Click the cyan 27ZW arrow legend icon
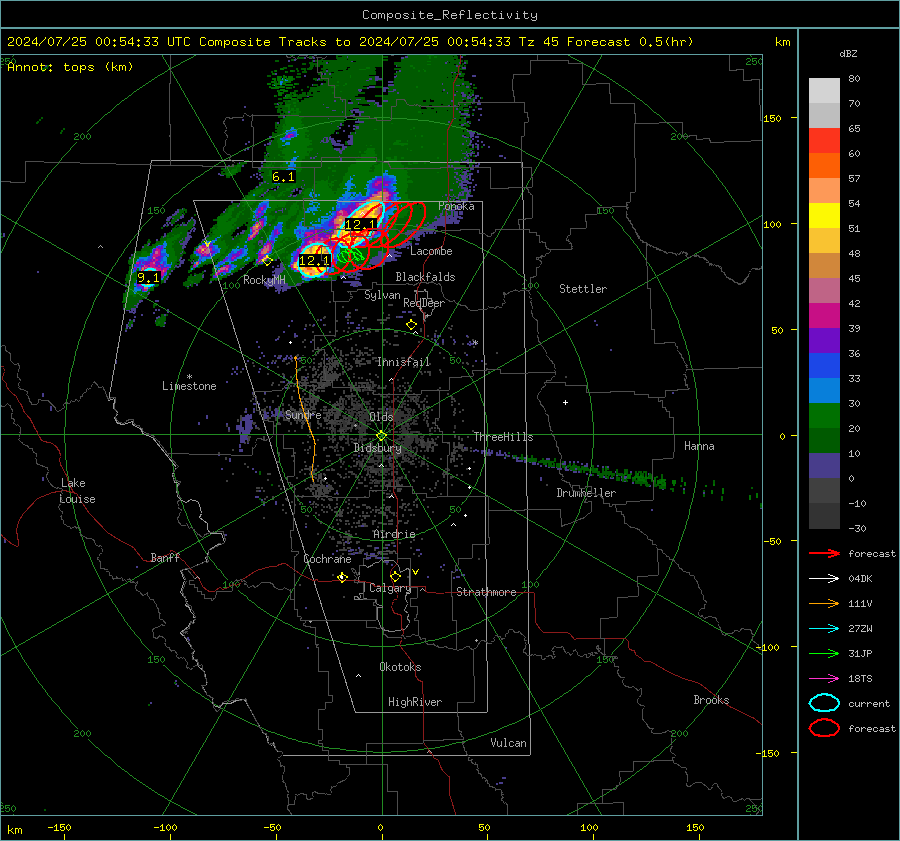900x841 pixels. click(x=824, y=629)
